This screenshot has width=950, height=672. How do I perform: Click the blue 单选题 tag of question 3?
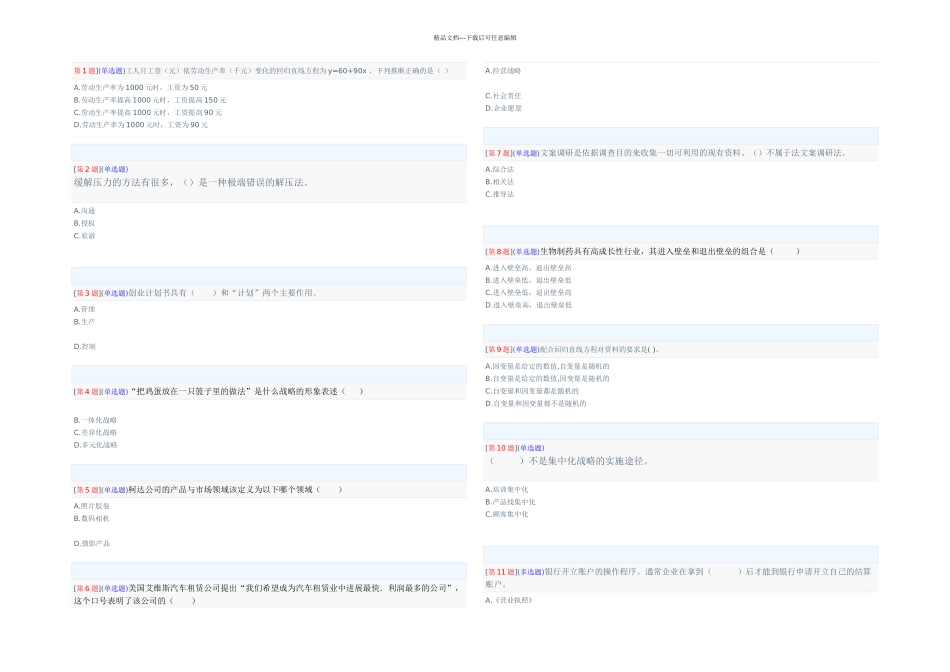(x=114, y=293)
